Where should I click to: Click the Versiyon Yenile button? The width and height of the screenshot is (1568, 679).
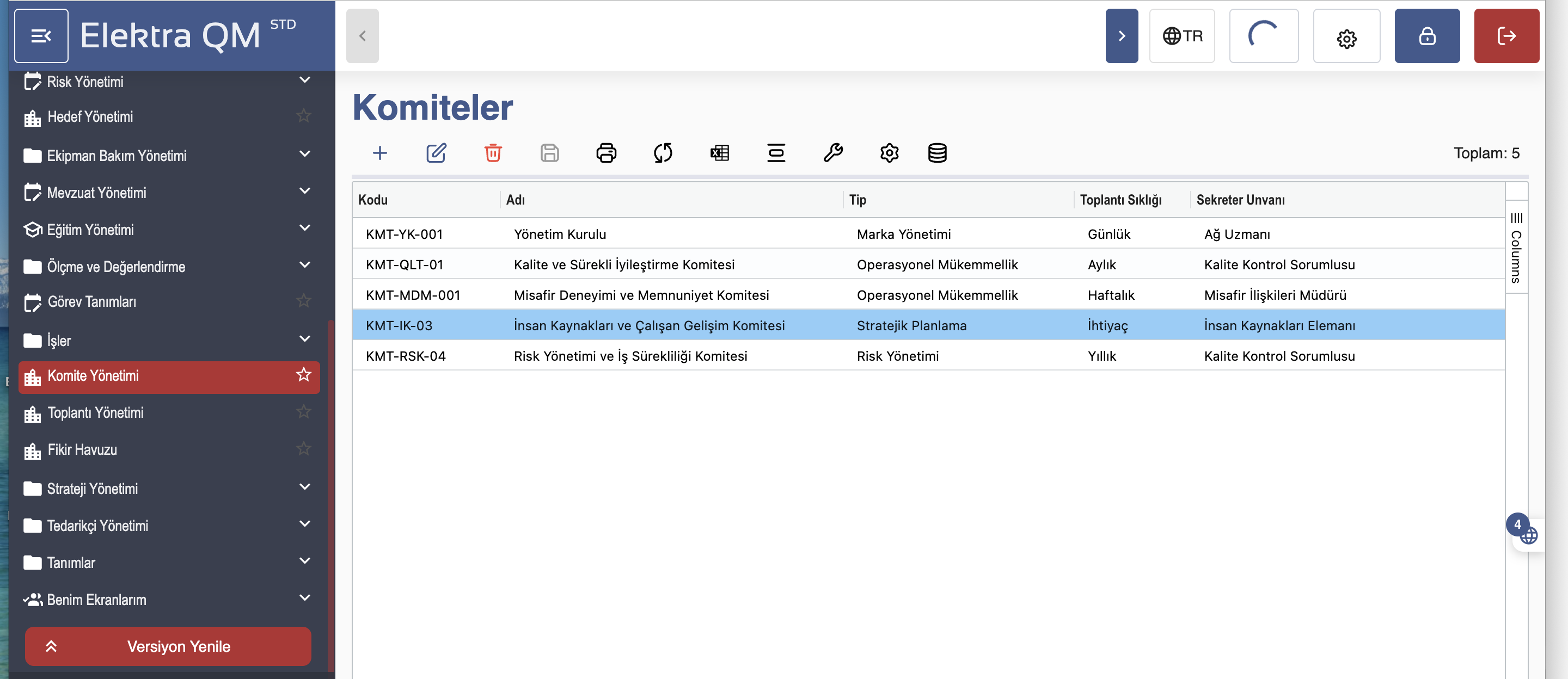point(168,646)
